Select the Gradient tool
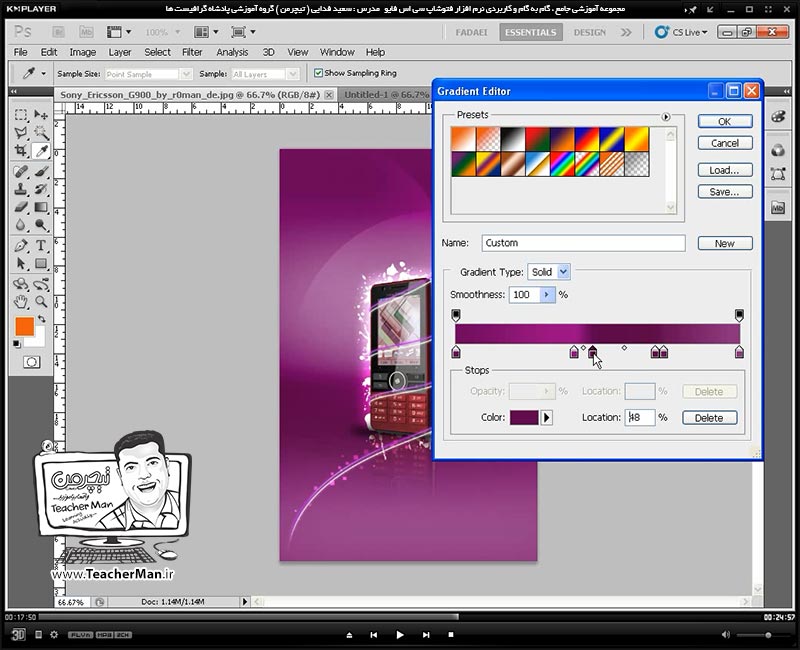This screenshot has width=800, height=650. 41,207
